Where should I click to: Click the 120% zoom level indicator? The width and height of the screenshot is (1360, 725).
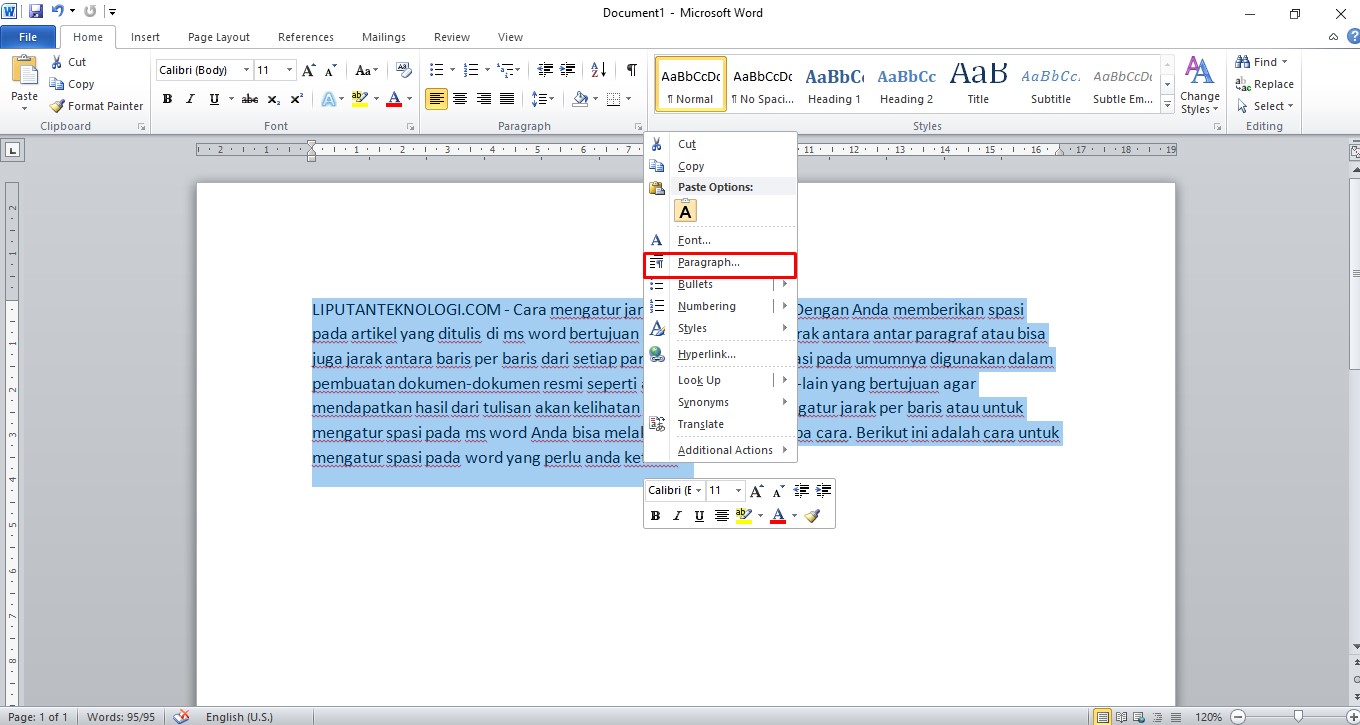1207,717
